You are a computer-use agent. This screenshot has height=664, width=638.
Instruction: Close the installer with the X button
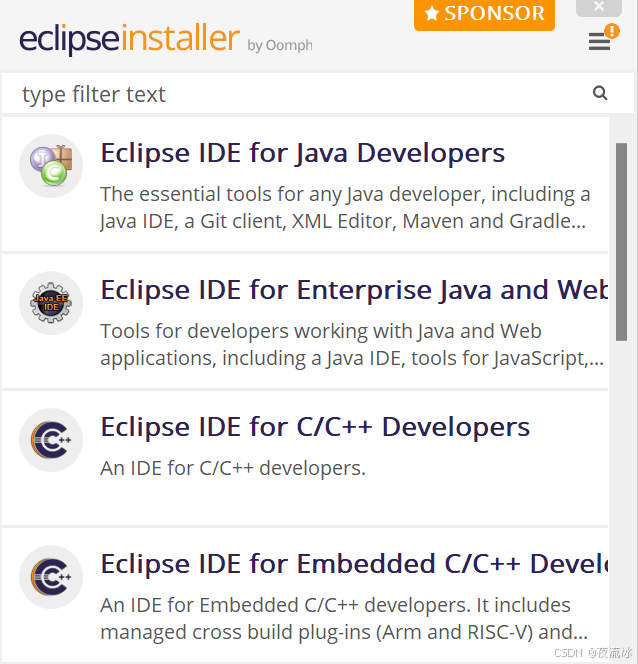click(x=599, y=7)
